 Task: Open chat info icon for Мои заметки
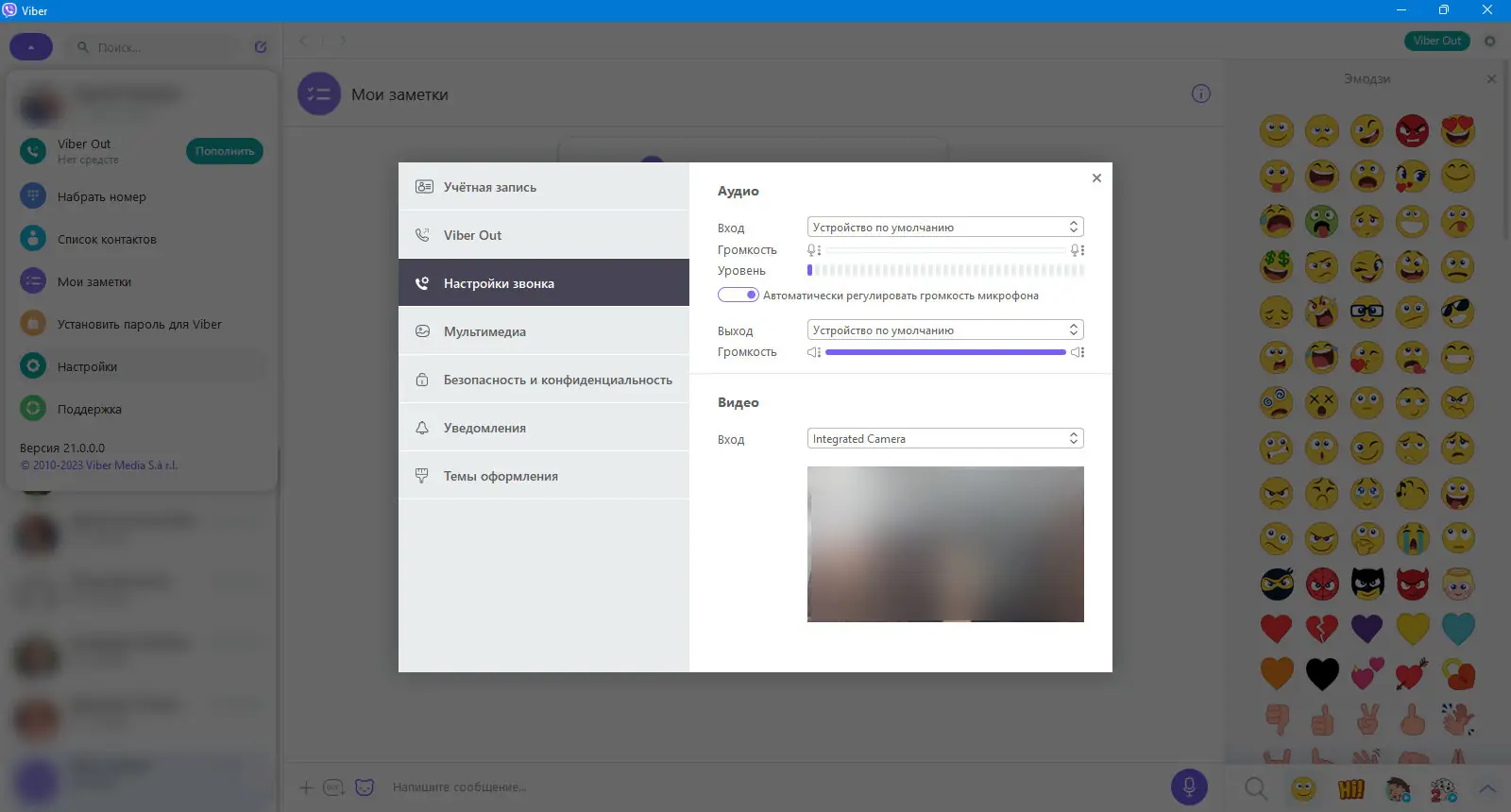click(x=1201, y=93)
